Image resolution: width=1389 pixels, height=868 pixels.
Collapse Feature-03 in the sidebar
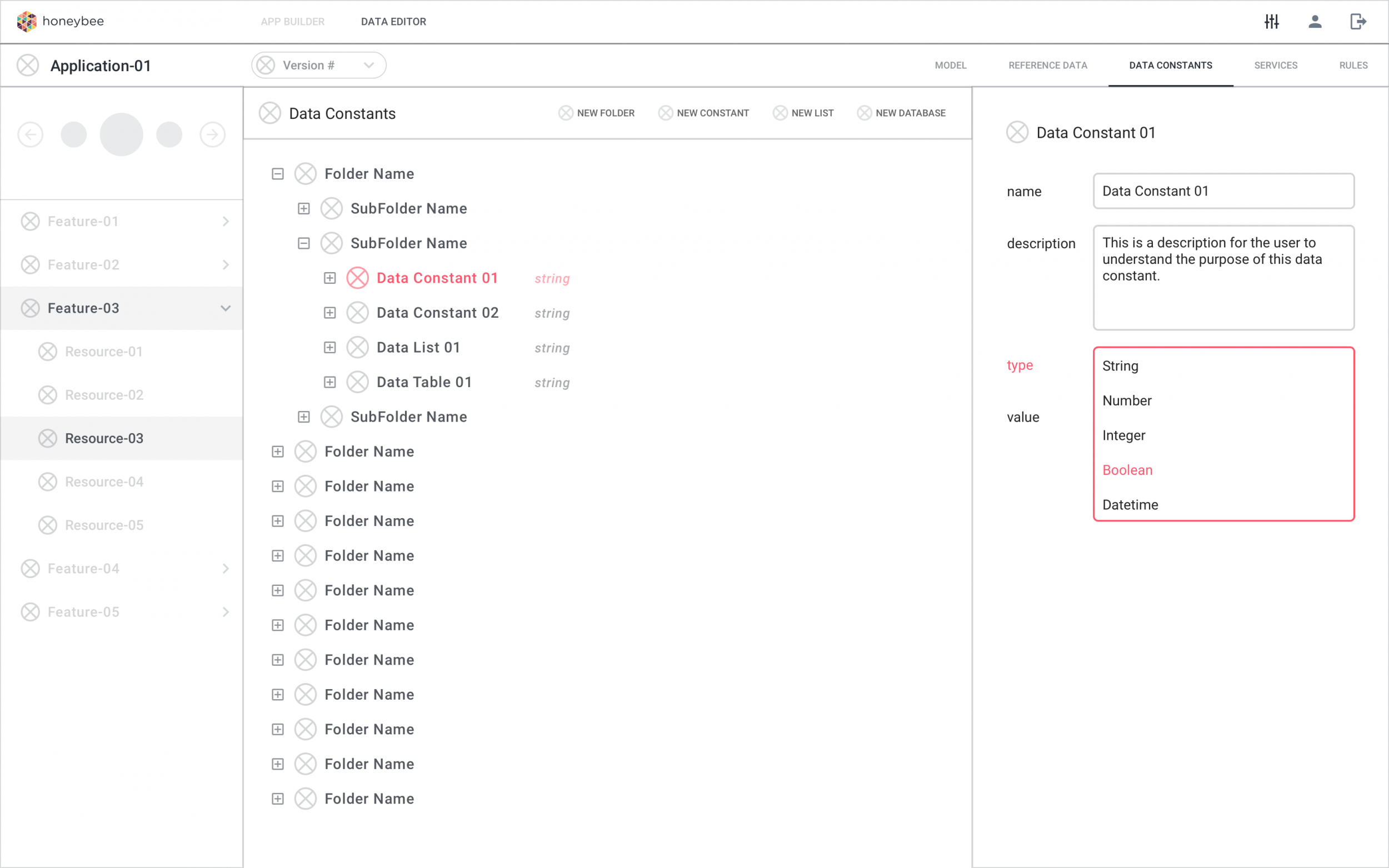tap(225, 308)
